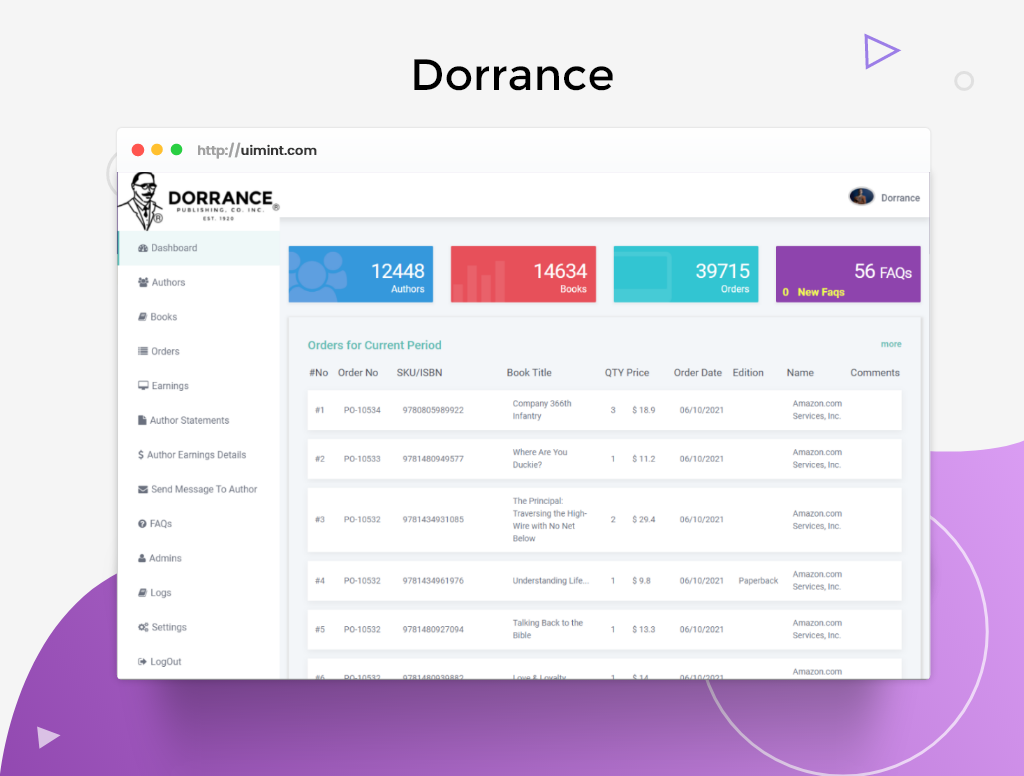Viewport: 1024px width, 776px height.
Task: Click the Earnings monitor icon
Action: coord(143,386)
